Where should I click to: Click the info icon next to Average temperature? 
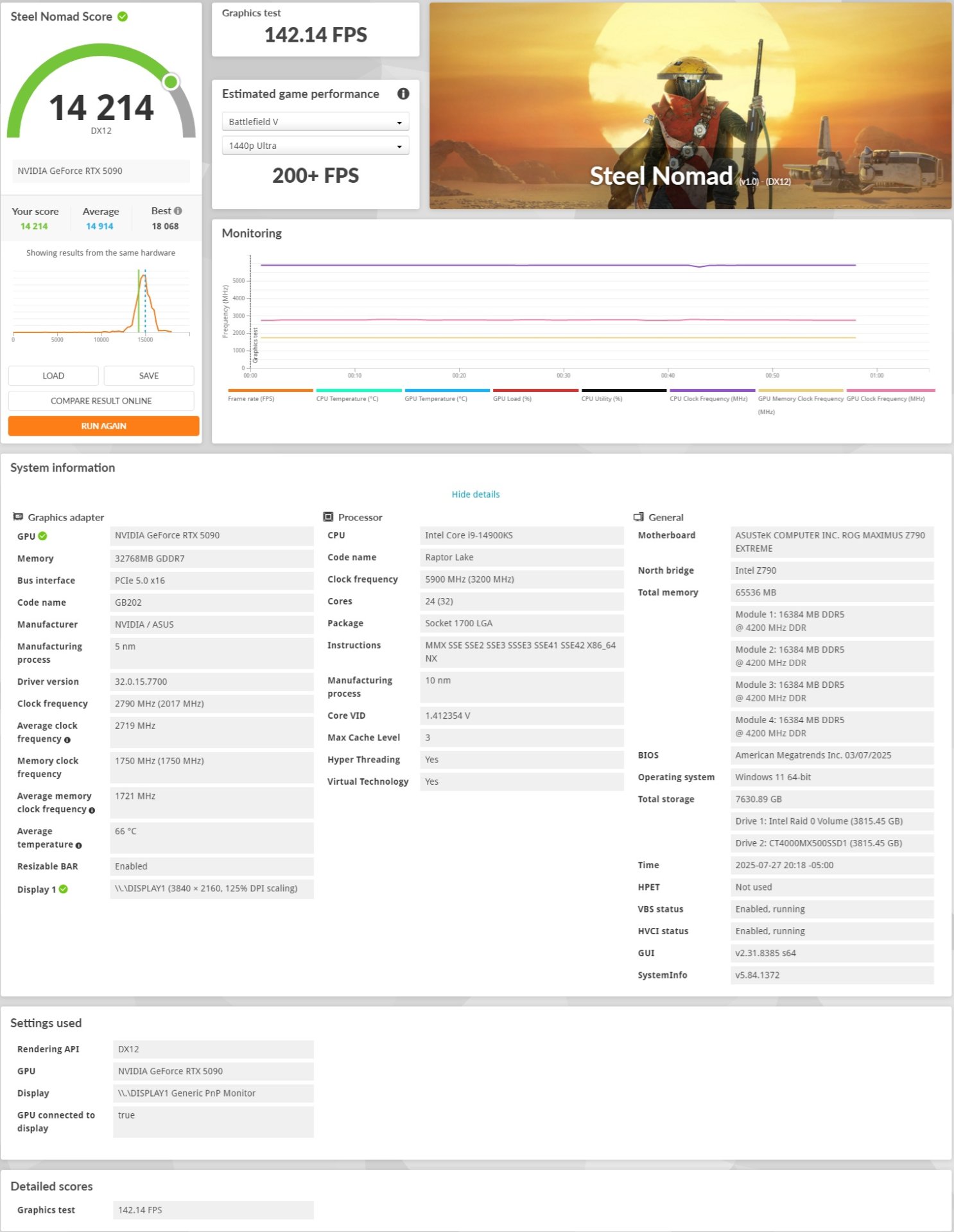click(79, 846)
